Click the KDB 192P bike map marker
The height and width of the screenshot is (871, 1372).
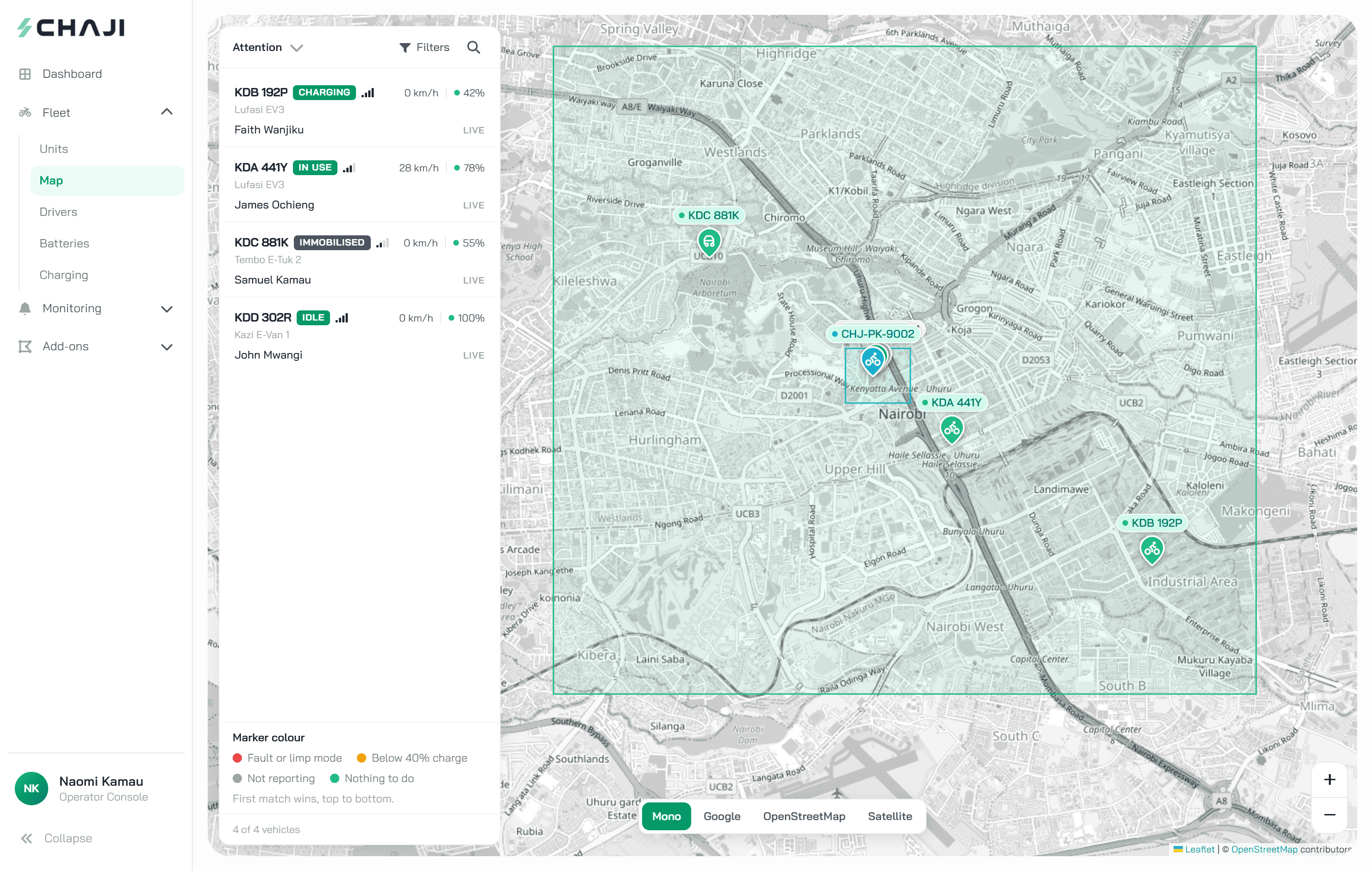pos(1151,550)
